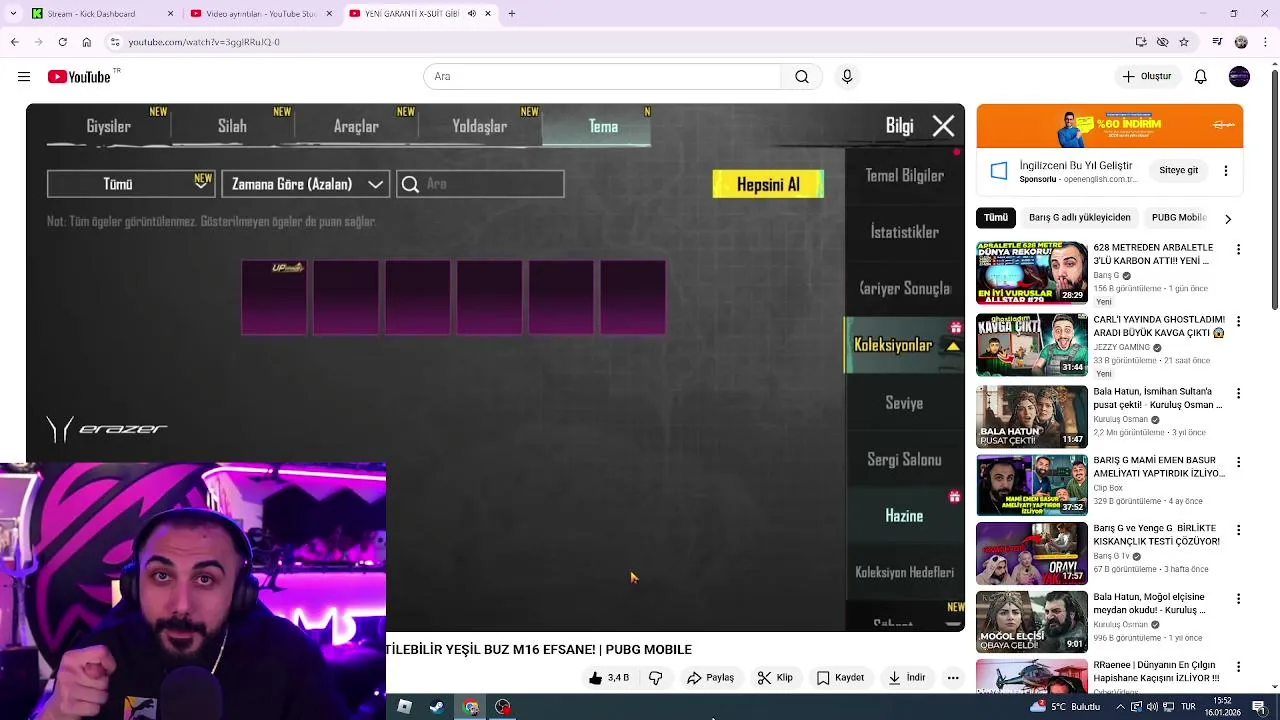
Task: Open Seviye in the side menu
Action: click(904, 403)
